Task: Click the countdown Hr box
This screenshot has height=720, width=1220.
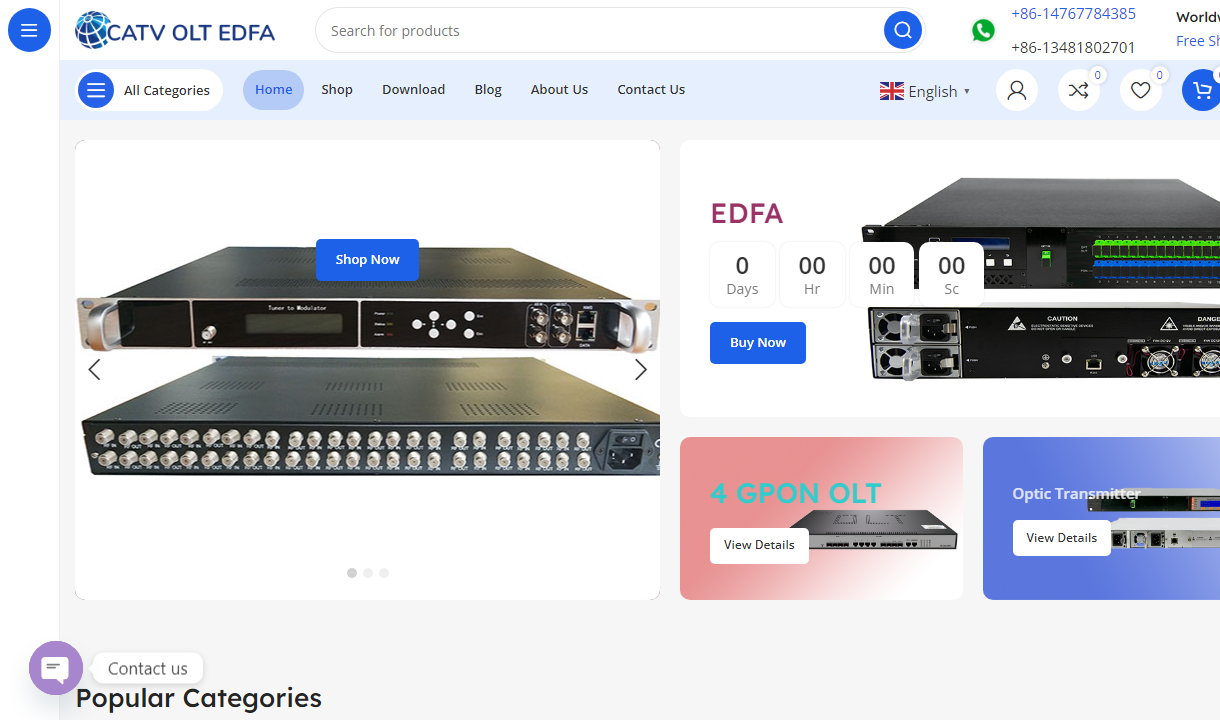Action: (x=812, y=274)
